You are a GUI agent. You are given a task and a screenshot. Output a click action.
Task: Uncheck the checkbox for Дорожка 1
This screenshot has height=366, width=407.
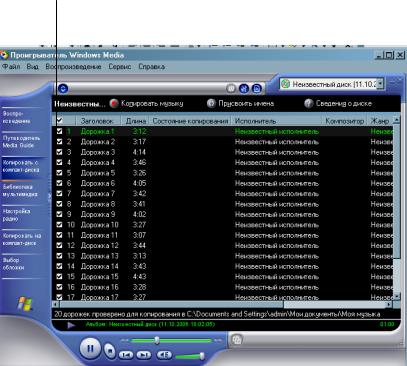tap(59, 131)
